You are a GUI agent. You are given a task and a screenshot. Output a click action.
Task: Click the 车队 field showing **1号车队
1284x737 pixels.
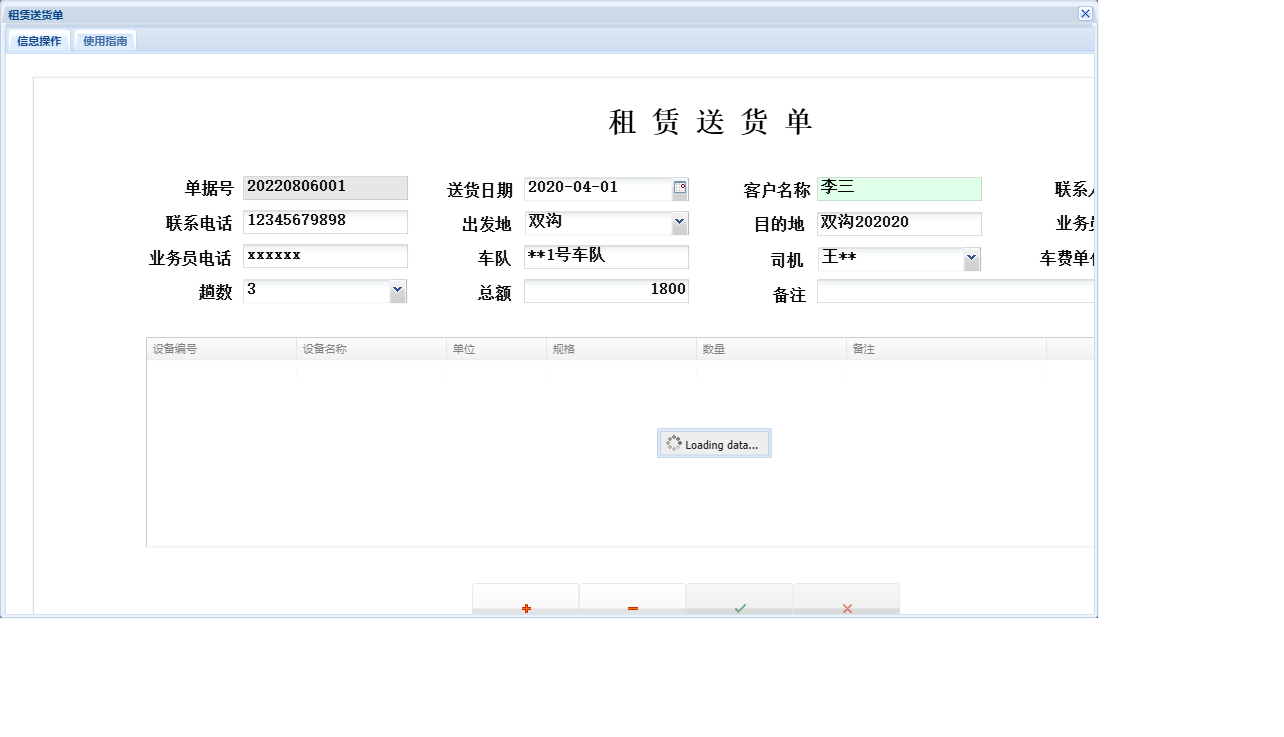click(x=606, y=256)
